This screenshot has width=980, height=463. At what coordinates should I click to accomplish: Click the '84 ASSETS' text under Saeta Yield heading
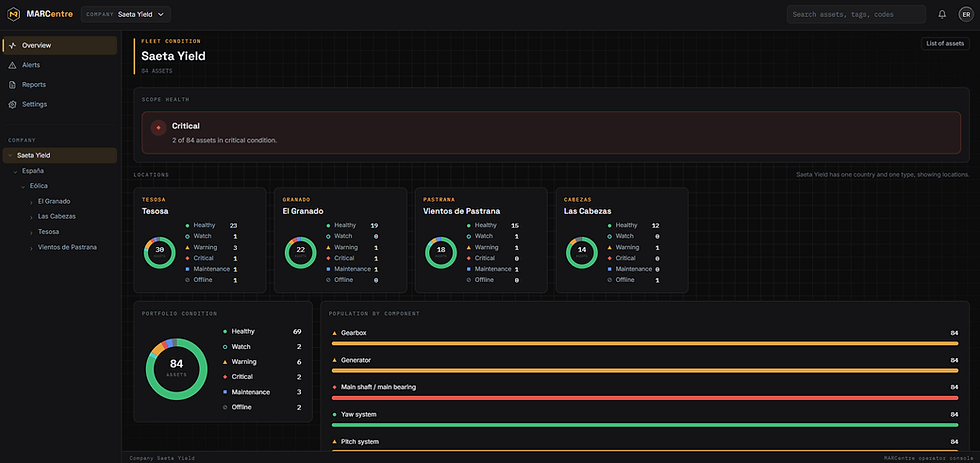pos(157,71)
